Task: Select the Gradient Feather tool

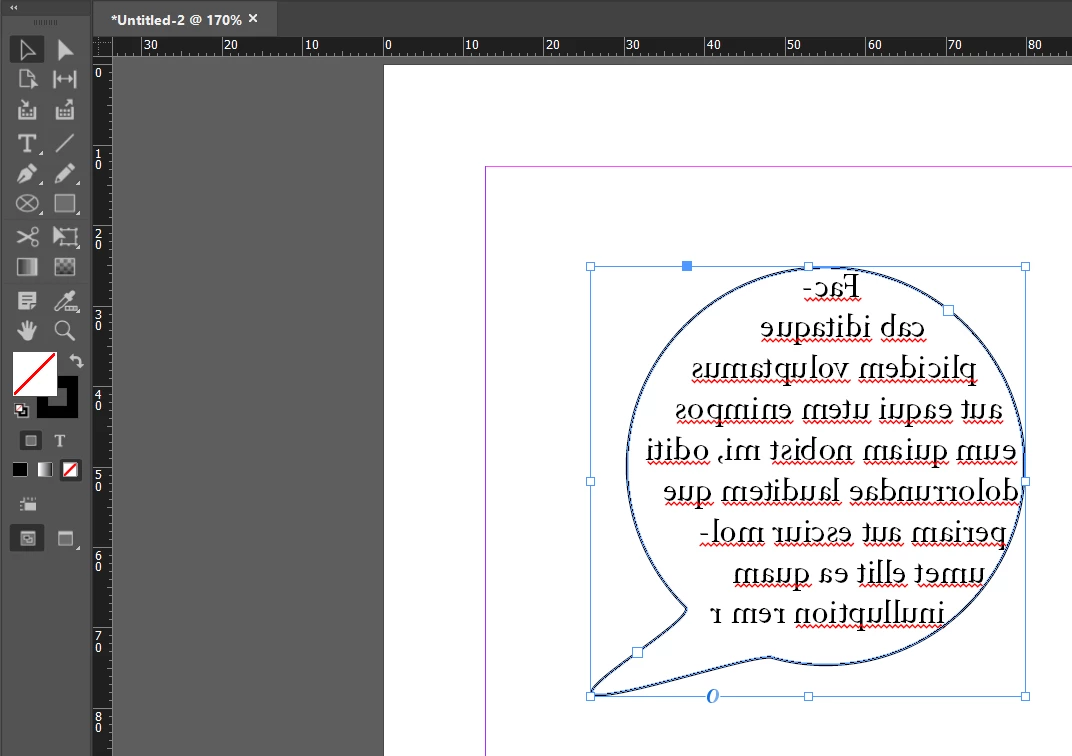Action: tap(65, 267)
